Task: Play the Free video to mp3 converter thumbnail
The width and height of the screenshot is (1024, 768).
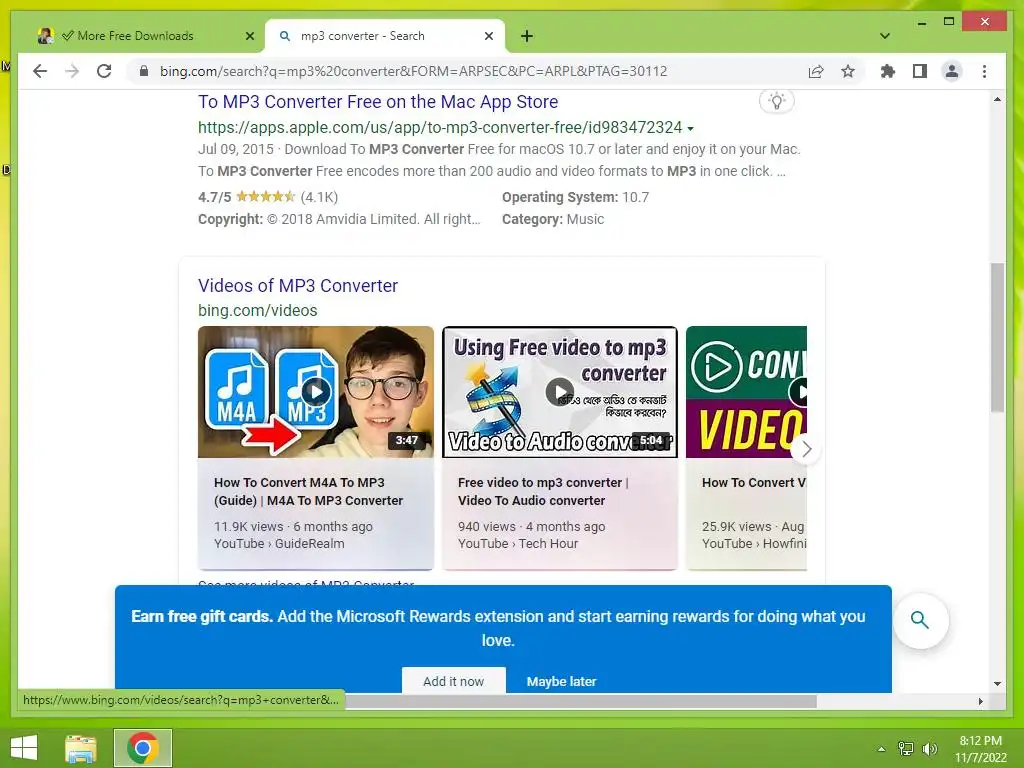Action: (560, 392)
